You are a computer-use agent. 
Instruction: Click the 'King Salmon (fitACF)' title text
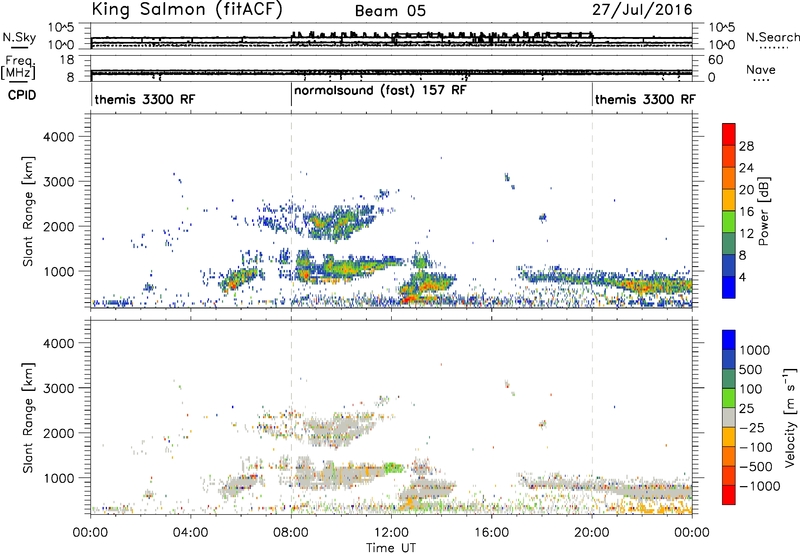point(186,10)
